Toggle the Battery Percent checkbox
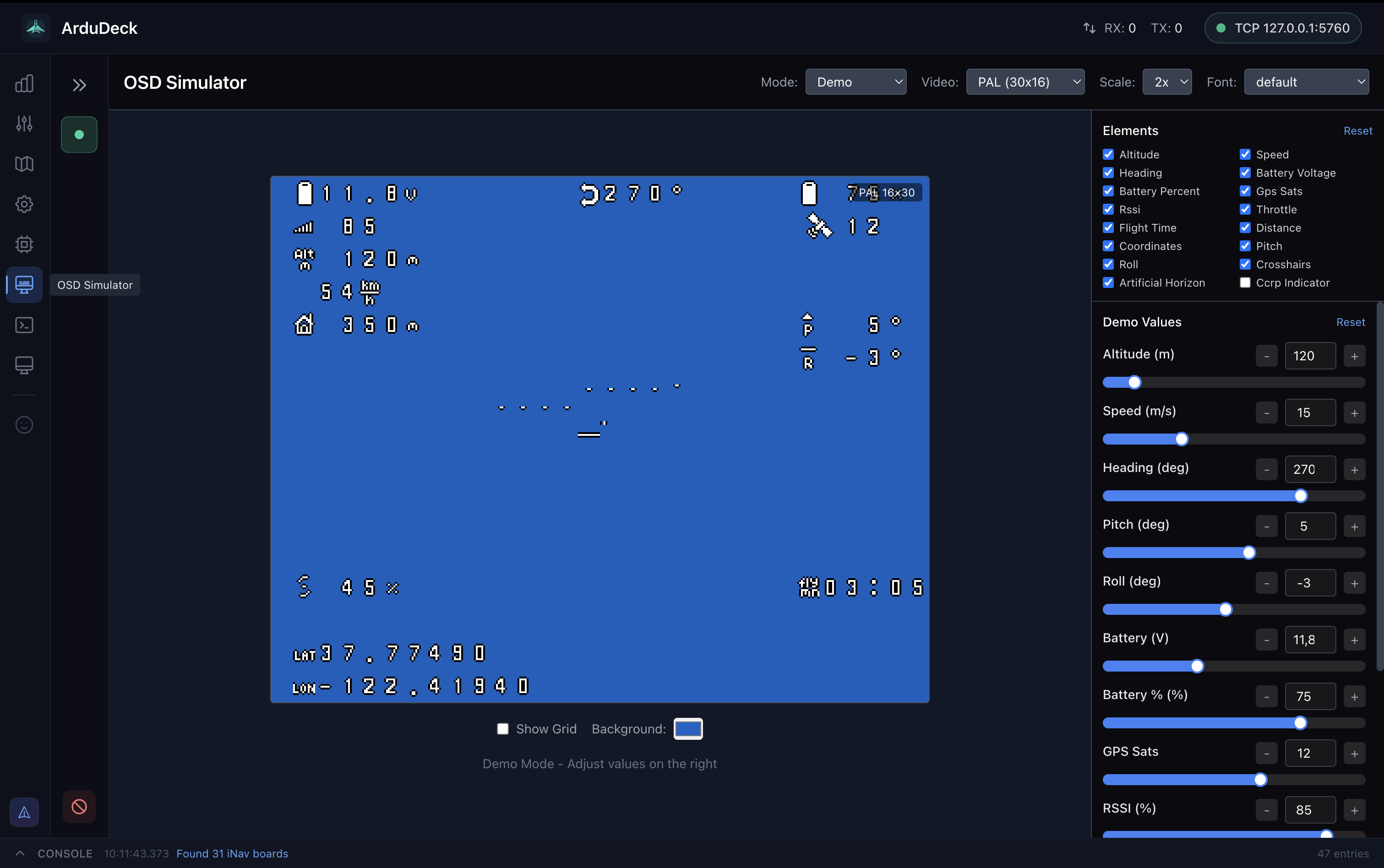Screen dimensions: 1384x868 tap(1108, 191)
